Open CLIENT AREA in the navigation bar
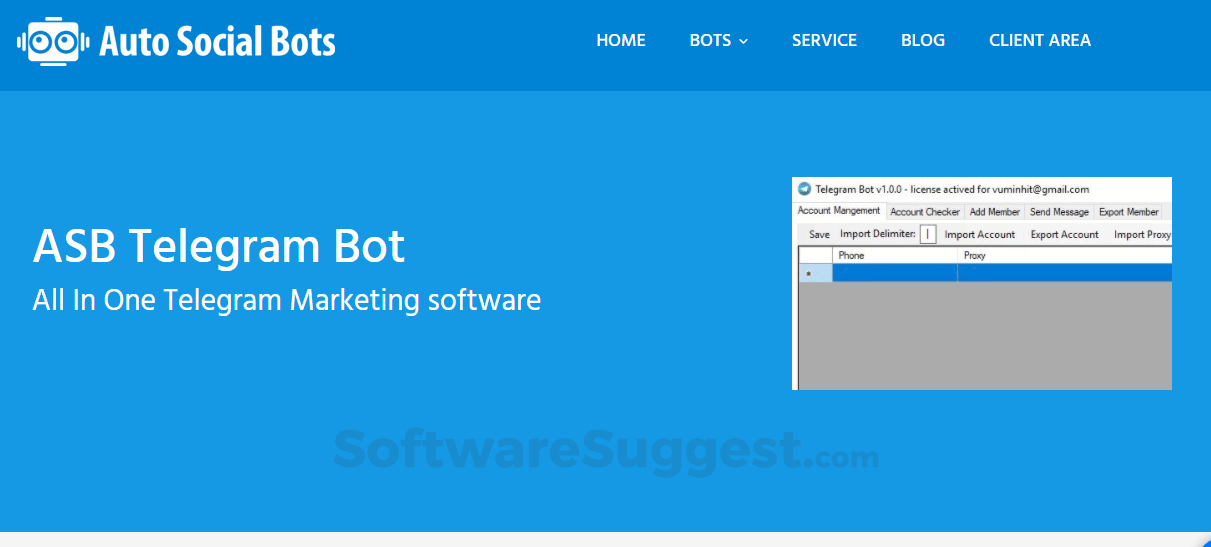The height and width of the screenshot is (547, 1211). tap(1040, 41)
